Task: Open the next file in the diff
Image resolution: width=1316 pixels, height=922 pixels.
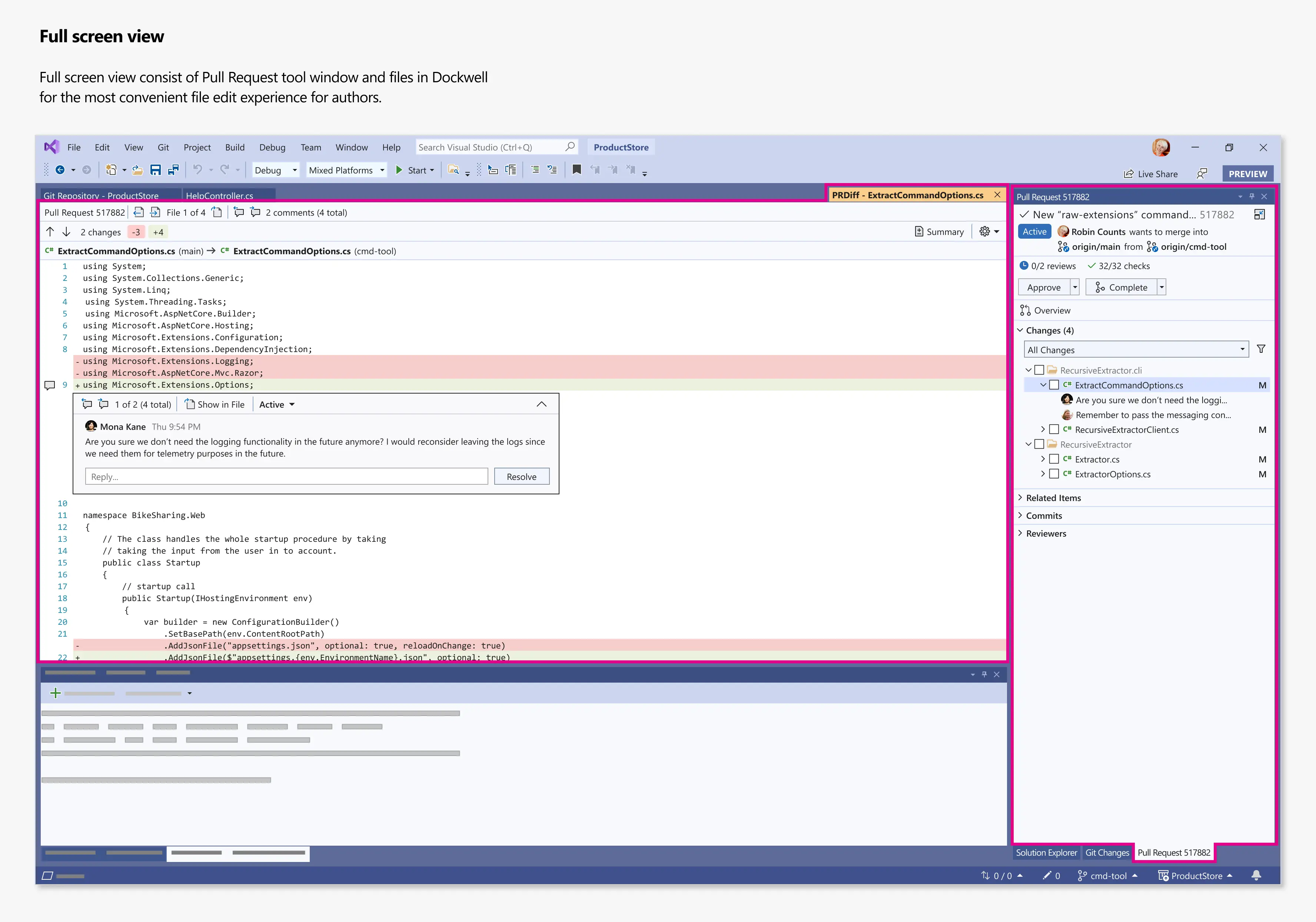Action: click(x=155, y=212)
